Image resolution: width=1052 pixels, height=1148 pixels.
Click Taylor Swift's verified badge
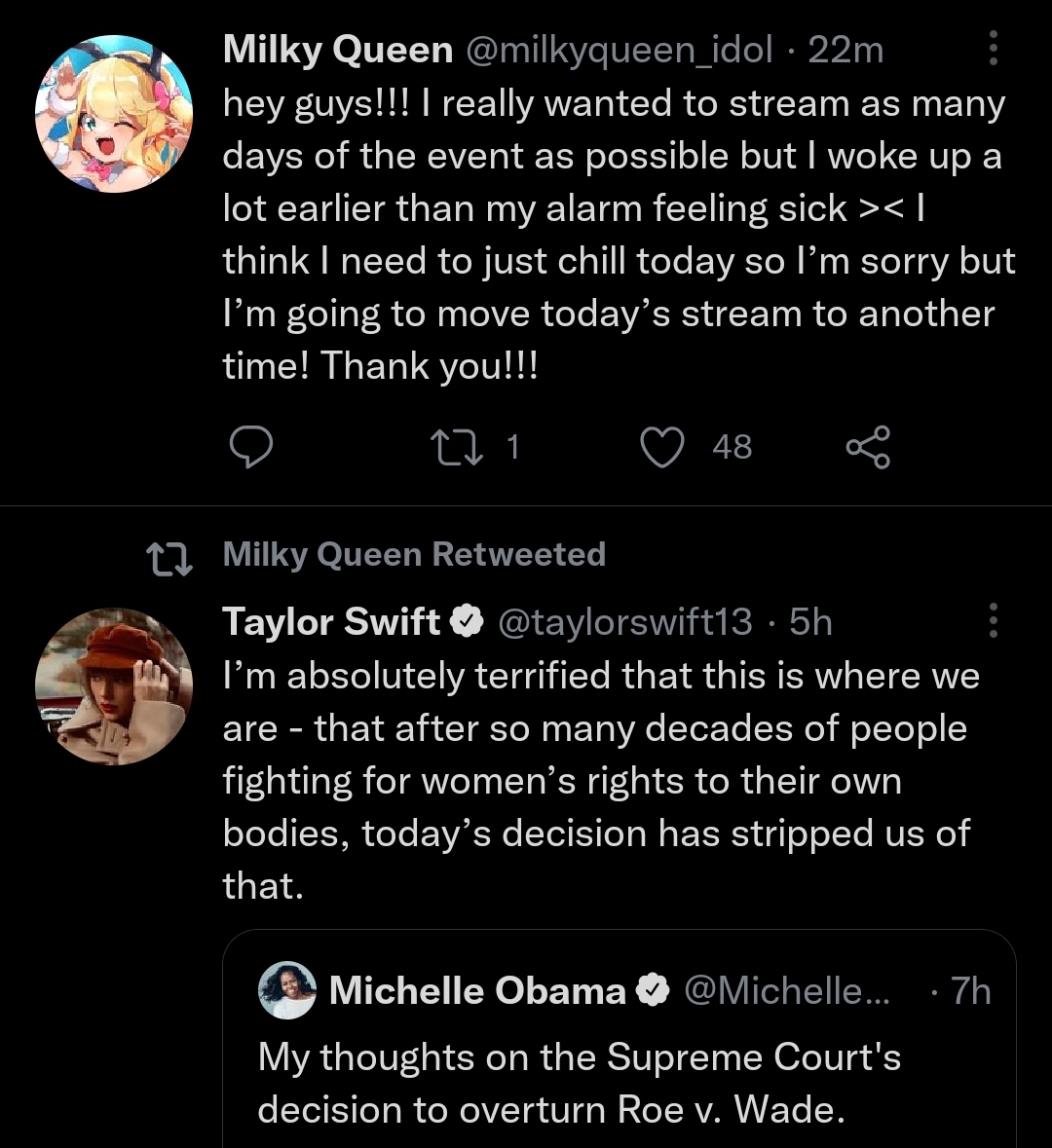[x=468, y=621]
